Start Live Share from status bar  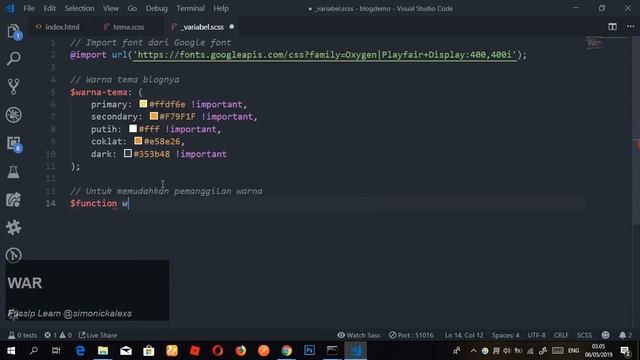pyautogui.click(x=98, y=335)
